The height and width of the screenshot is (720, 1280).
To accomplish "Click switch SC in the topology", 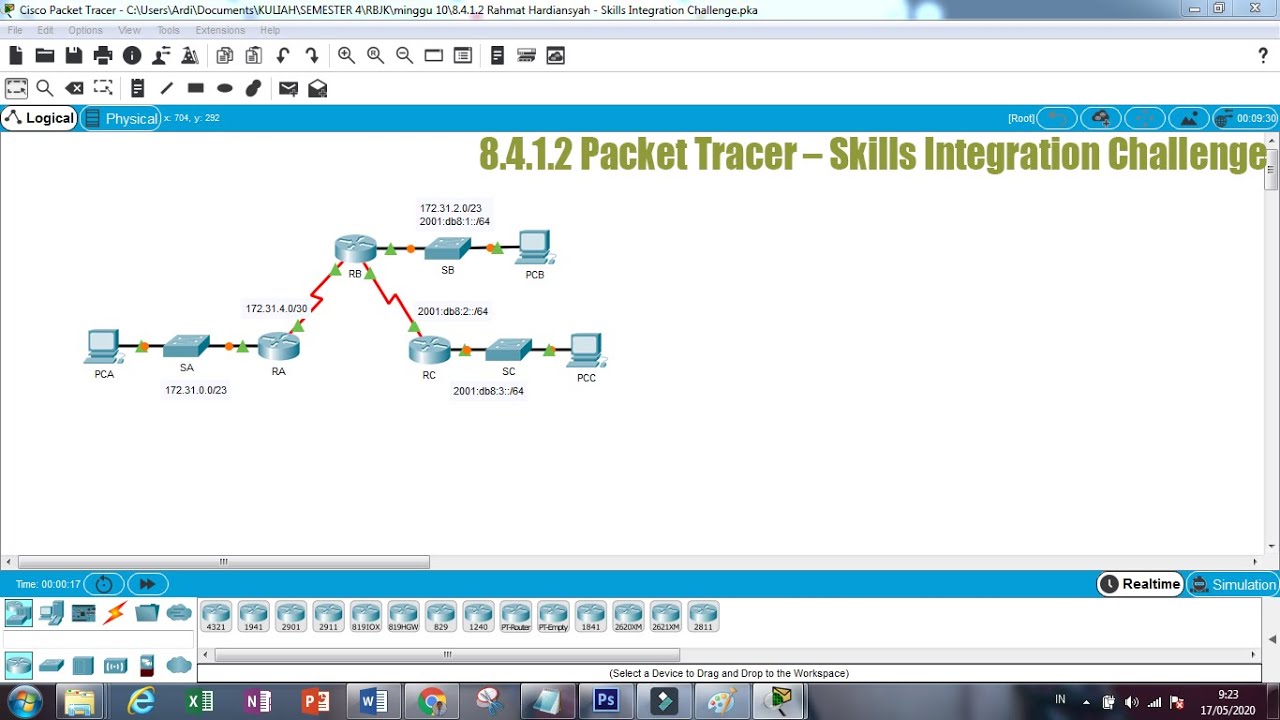I will click(x=508, y=349).
